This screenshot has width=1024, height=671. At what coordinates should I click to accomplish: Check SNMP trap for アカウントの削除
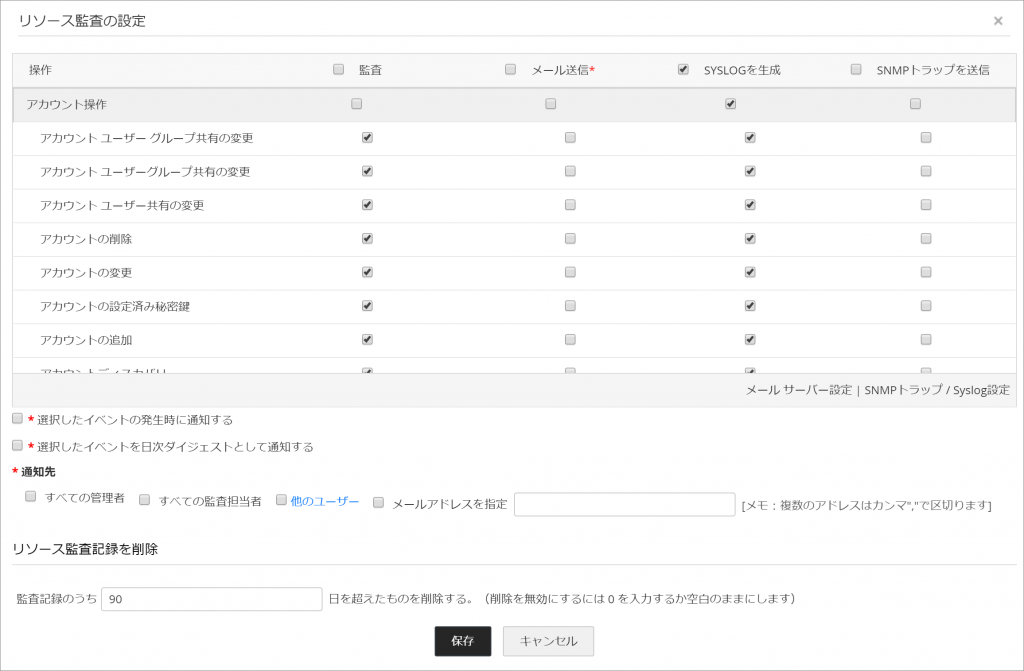(926, 238)
